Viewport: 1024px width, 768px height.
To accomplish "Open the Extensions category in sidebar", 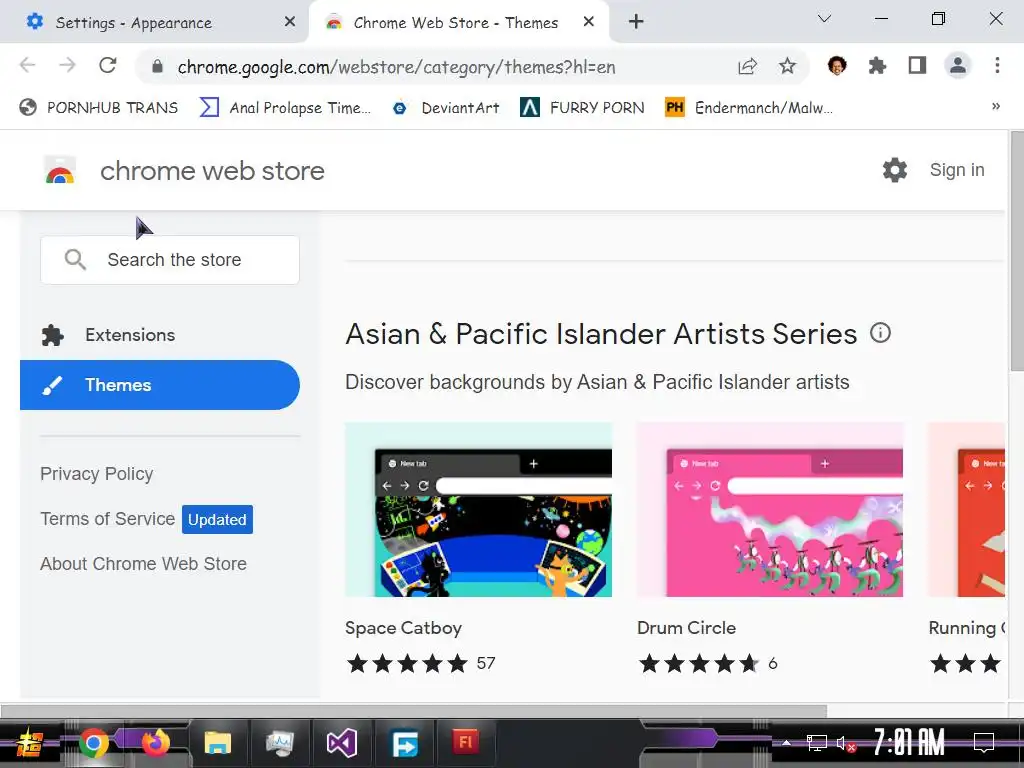I will (160, 335).
